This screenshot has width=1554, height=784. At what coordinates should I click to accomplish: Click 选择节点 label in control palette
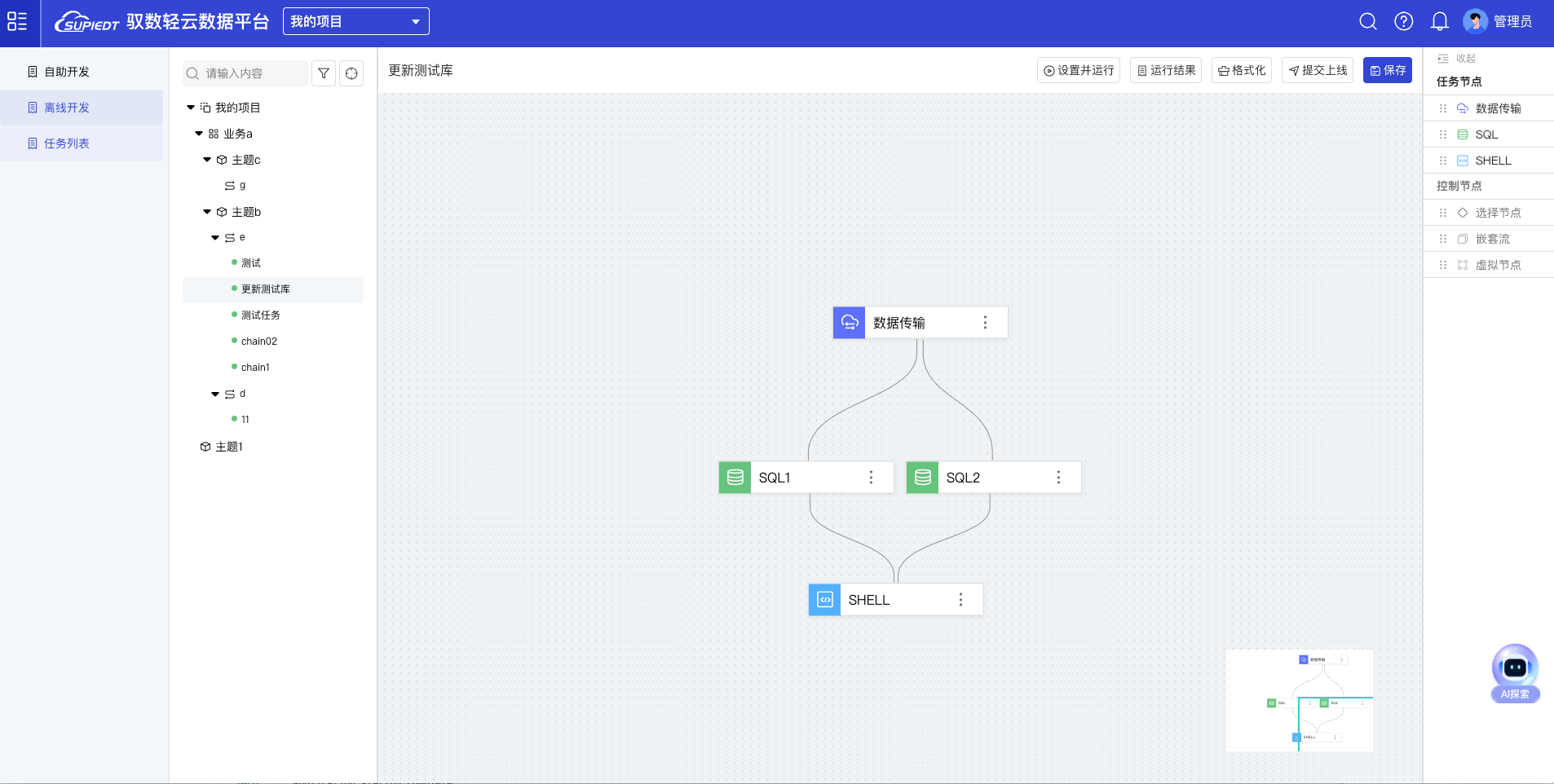click(1499, 213)
